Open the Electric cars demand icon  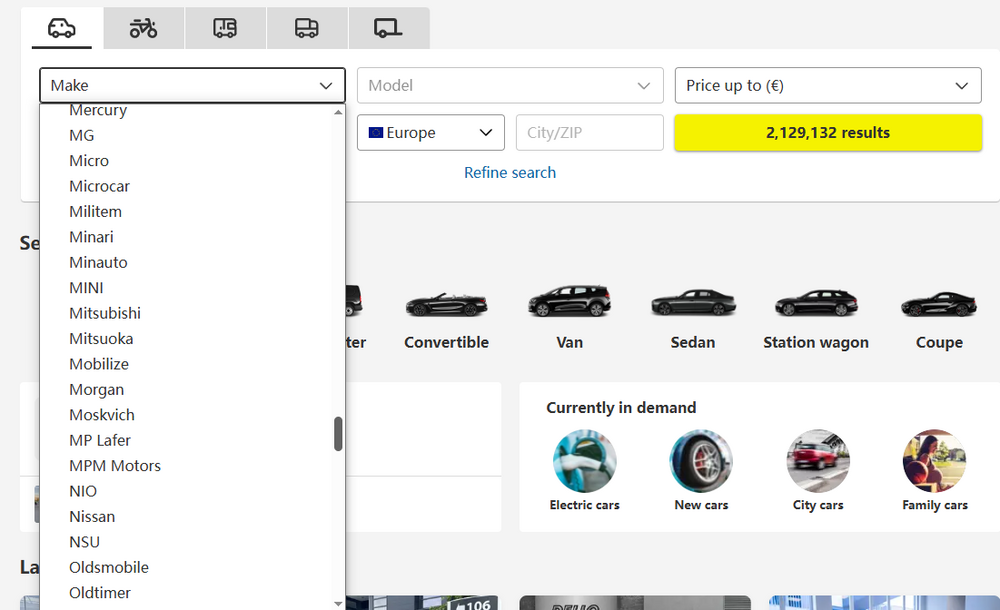point(585,461)
